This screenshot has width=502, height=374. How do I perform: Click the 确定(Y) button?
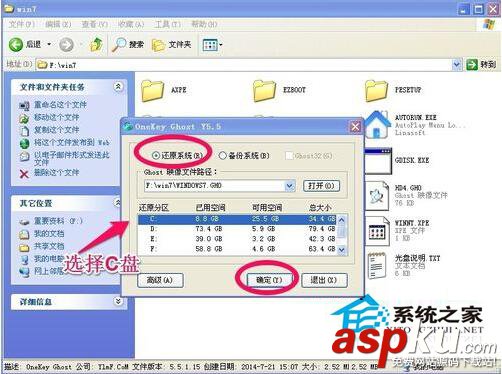269,280
